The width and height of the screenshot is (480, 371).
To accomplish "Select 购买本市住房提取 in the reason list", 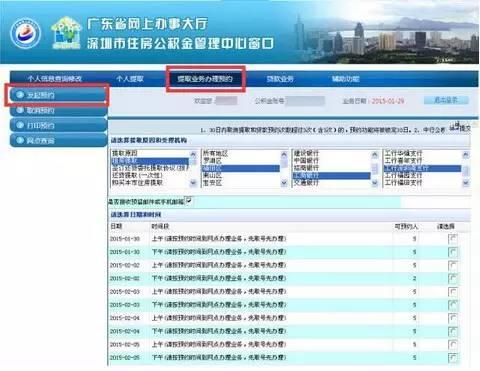I will (x=137, y=183).
